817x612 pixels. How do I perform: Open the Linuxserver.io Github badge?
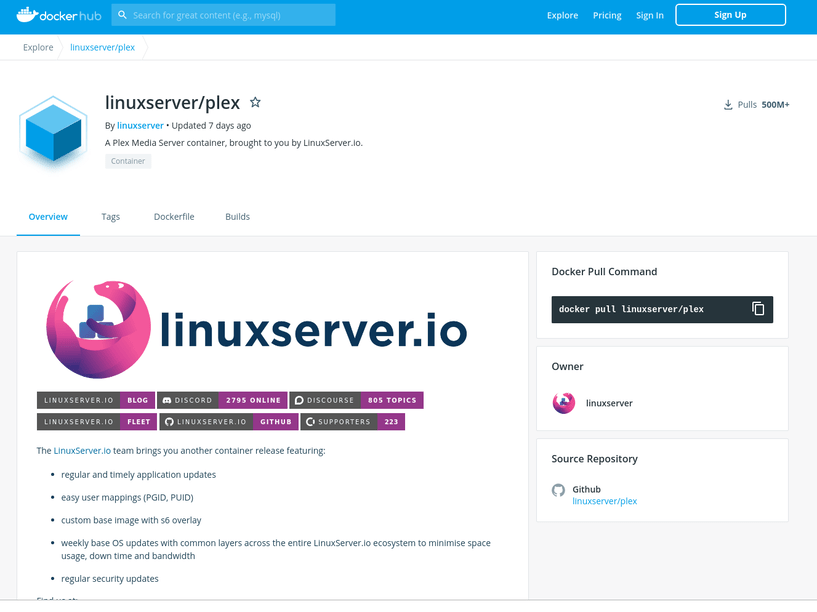pos(229,421)
